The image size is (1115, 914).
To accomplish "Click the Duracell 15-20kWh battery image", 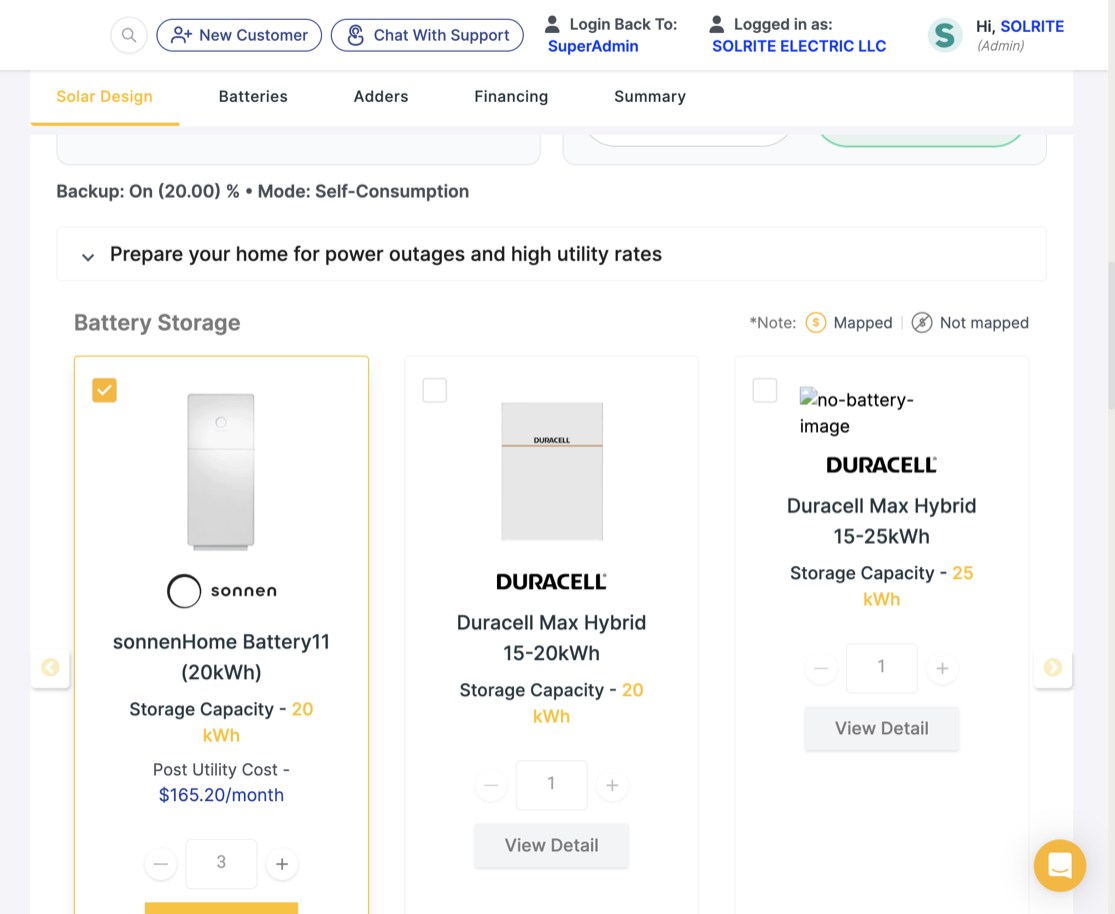I will click(552, 472).
